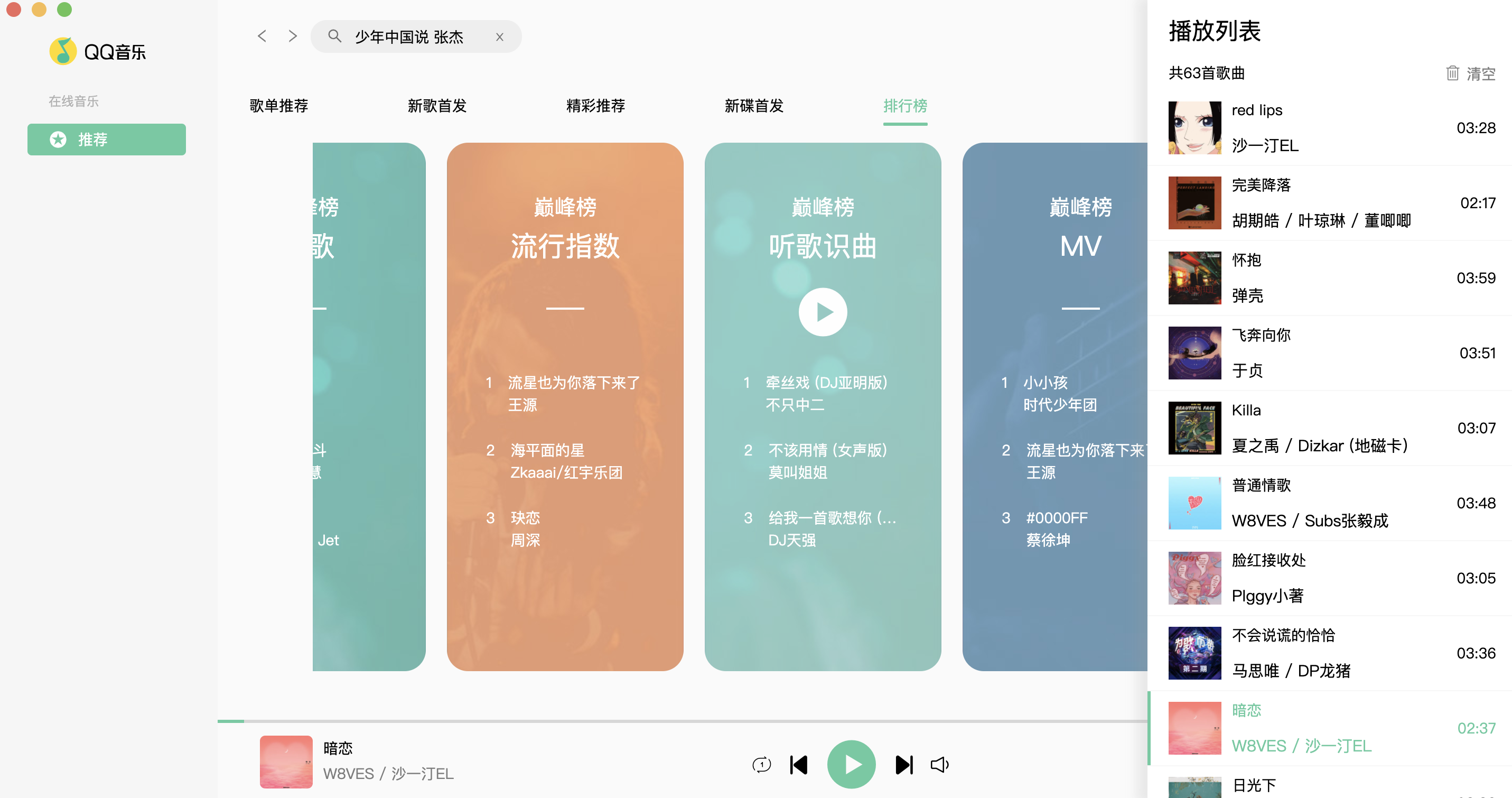
Task: Play the 听歌识曲 chart
Action: click(x=823, y=312)
